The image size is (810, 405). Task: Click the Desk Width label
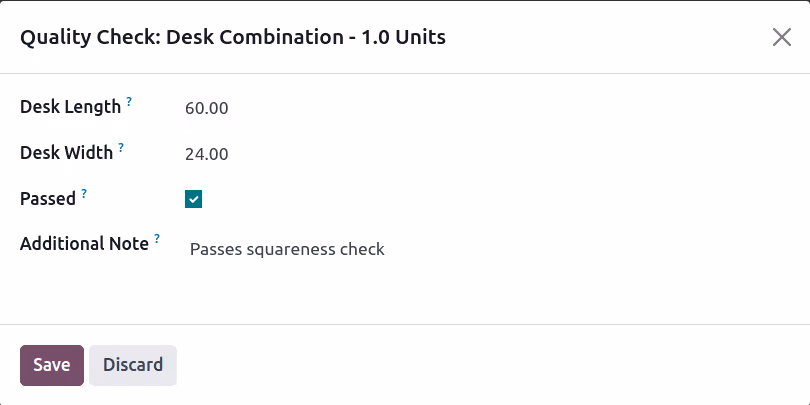click(x=66, y=153)
